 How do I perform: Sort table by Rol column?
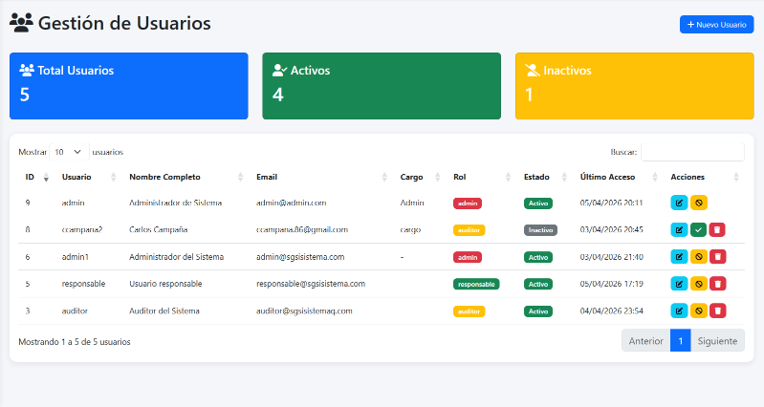click(481, 177)
